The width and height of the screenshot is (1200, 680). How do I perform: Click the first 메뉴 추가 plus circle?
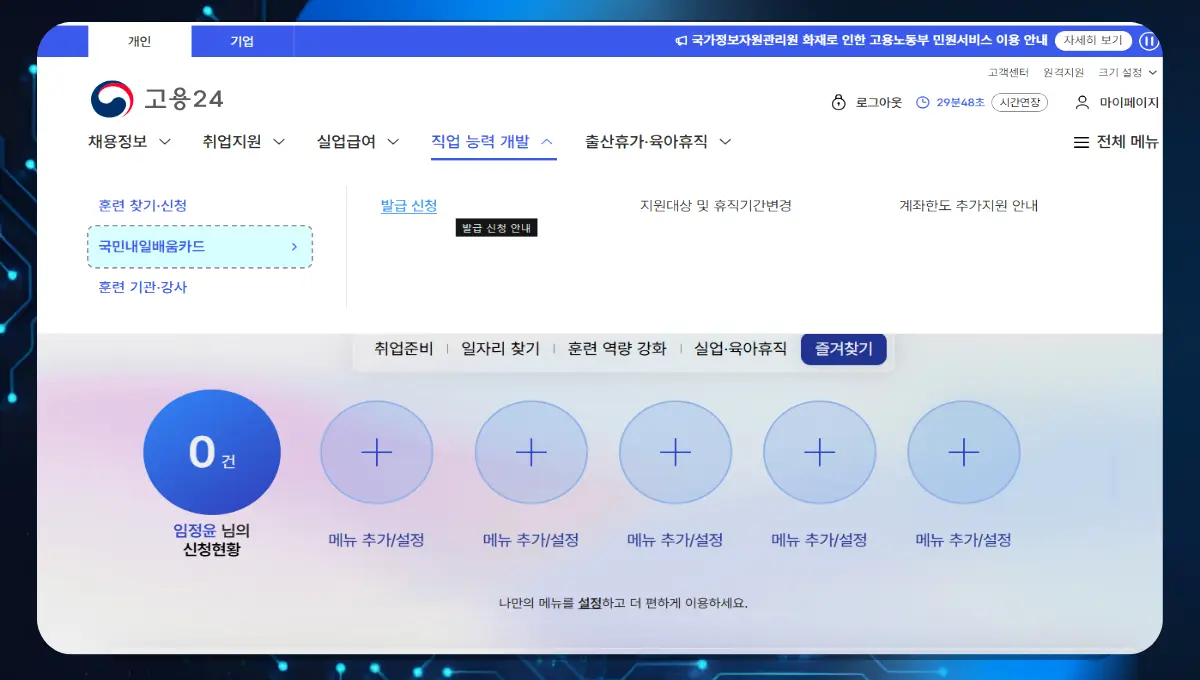pos(376,453)
